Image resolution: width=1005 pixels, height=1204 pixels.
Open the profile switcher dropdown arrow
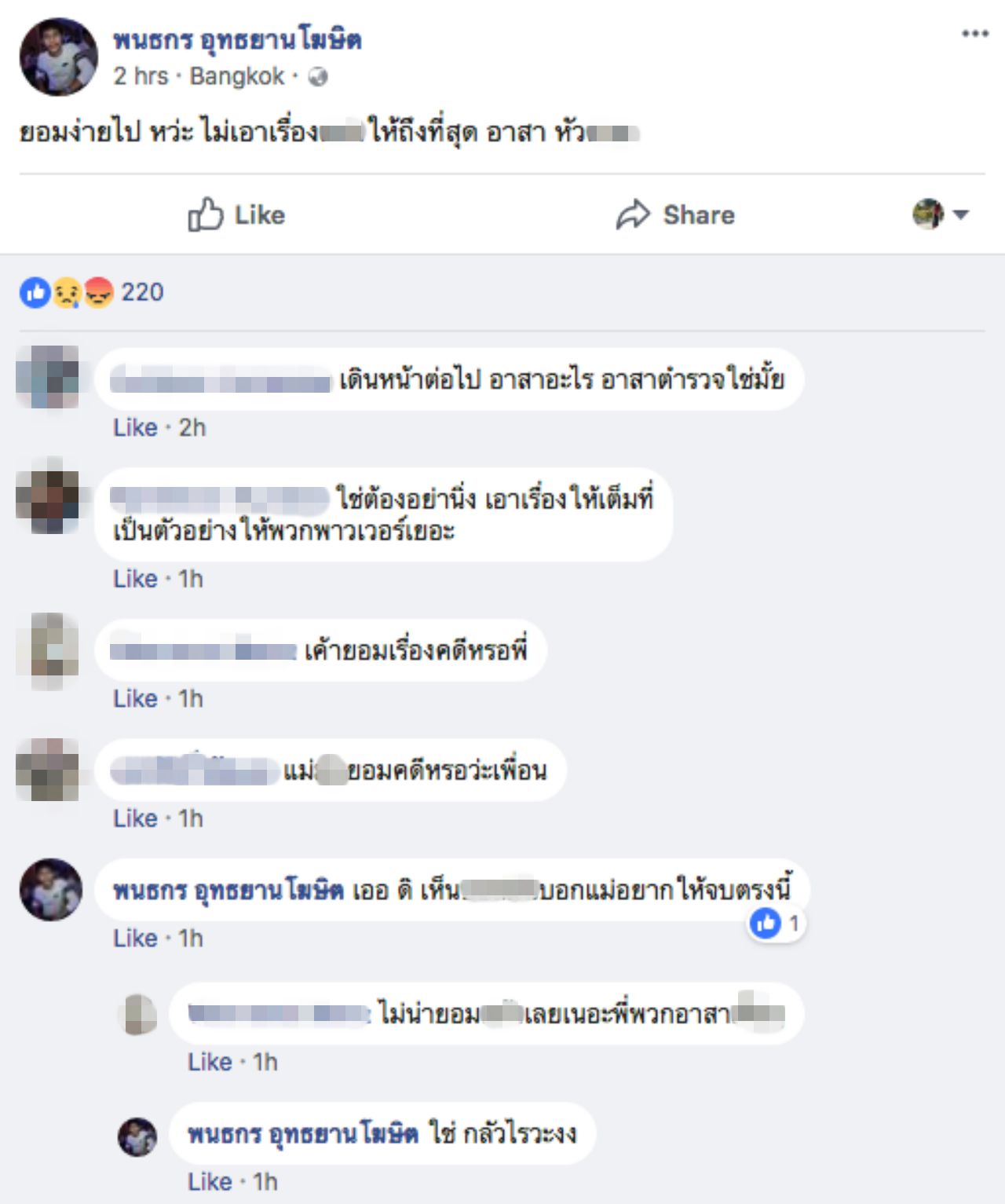click(x=960, y=214)
